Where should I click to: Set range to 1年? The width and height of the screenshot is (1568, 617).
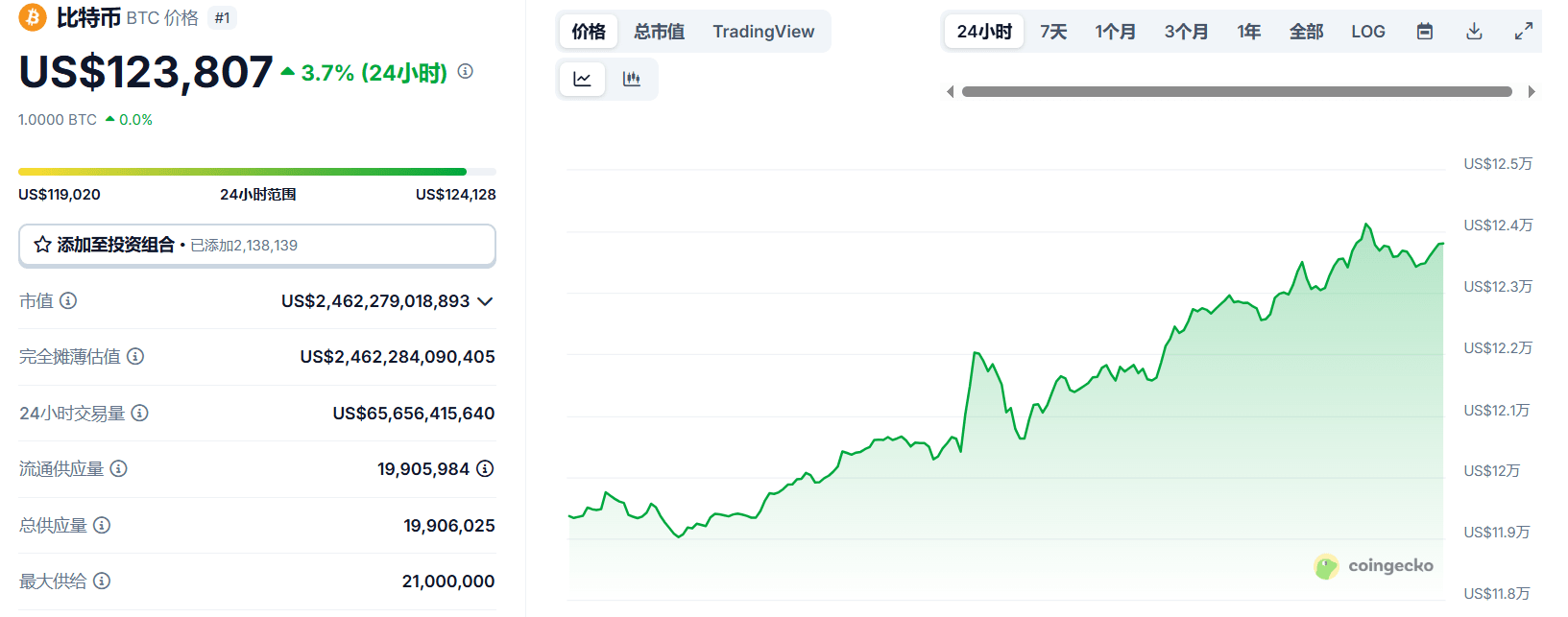1249,32
